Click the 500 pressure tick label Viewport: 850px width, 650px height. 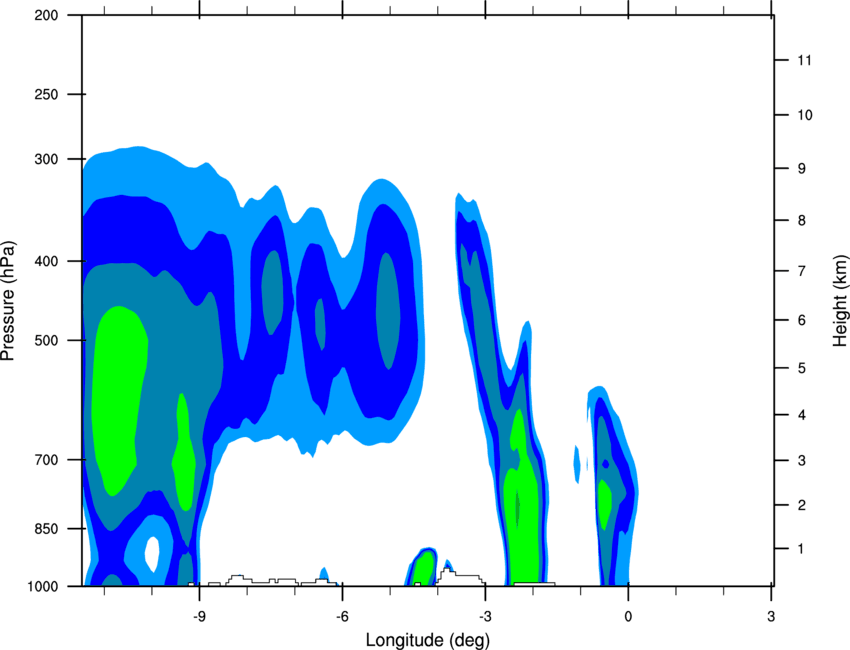pos(46,340)
